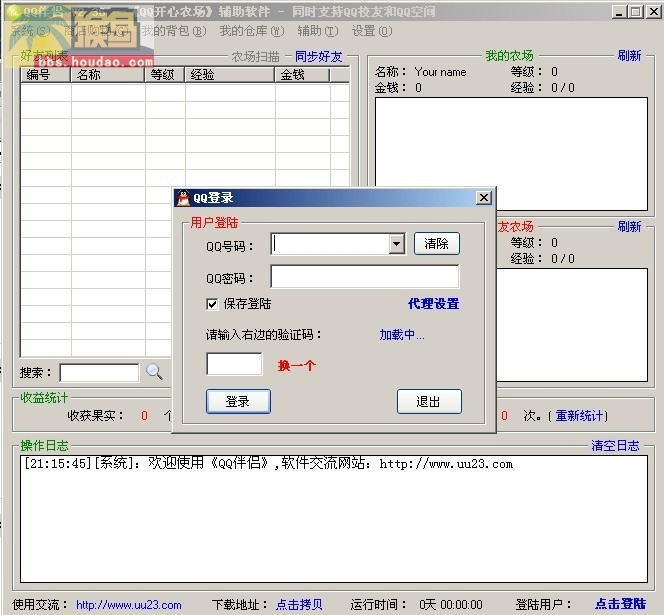The image size is (664, 615).
Task: Click the 退出 button
Action: coord(429,401)
